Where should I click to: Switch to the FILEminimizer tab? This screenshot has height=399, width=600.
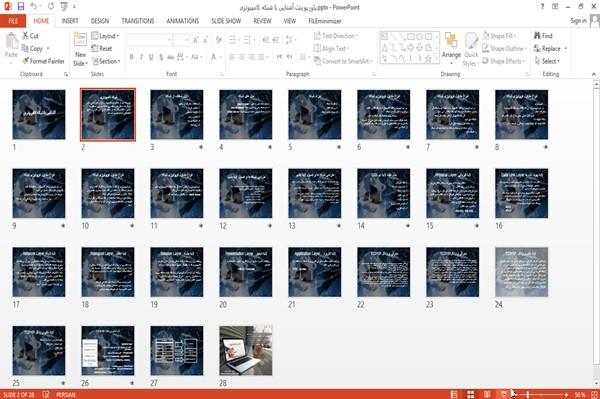tap(325, 21)
